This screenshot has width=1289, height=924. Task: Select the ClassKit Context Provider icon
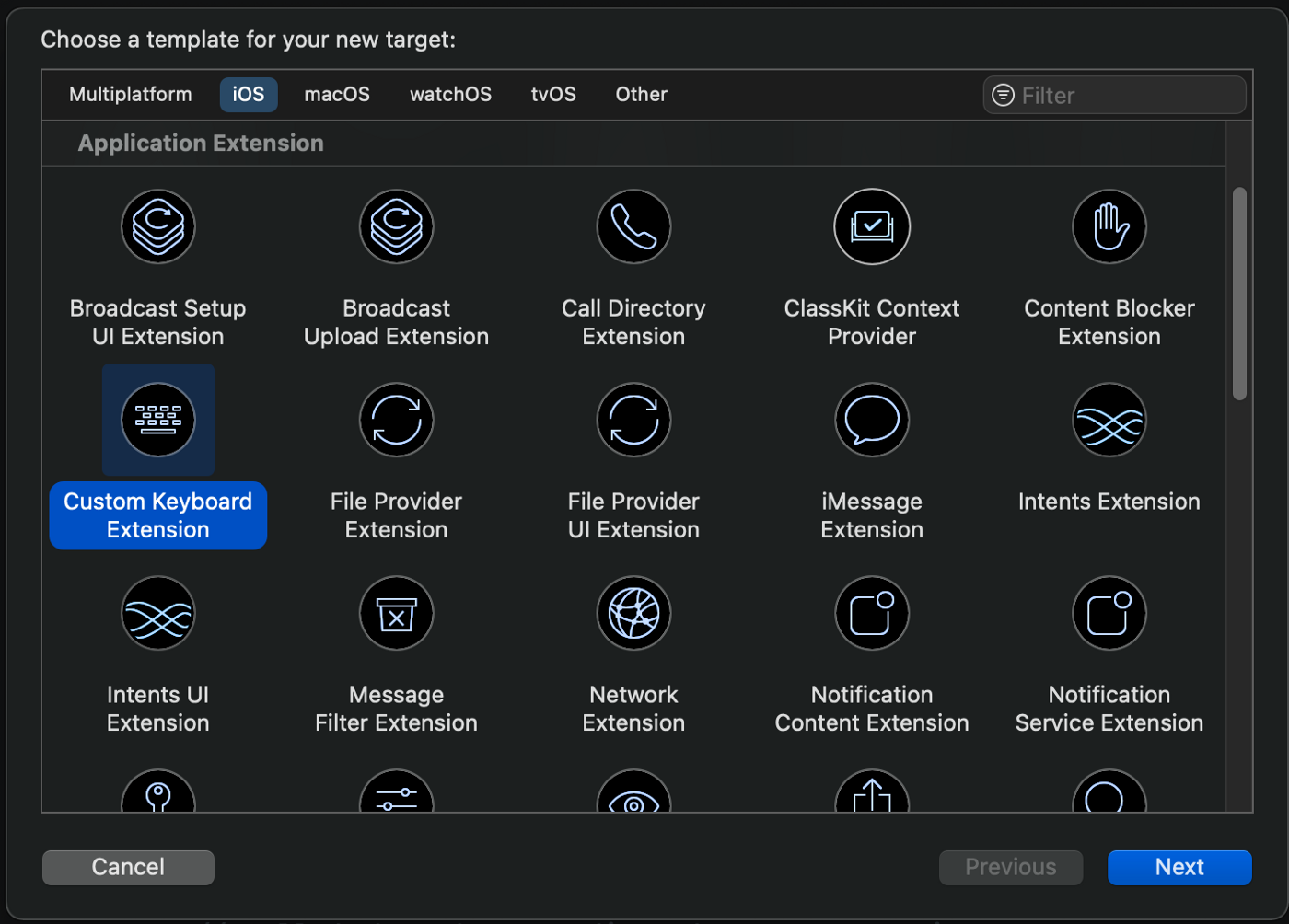(872, 226)
